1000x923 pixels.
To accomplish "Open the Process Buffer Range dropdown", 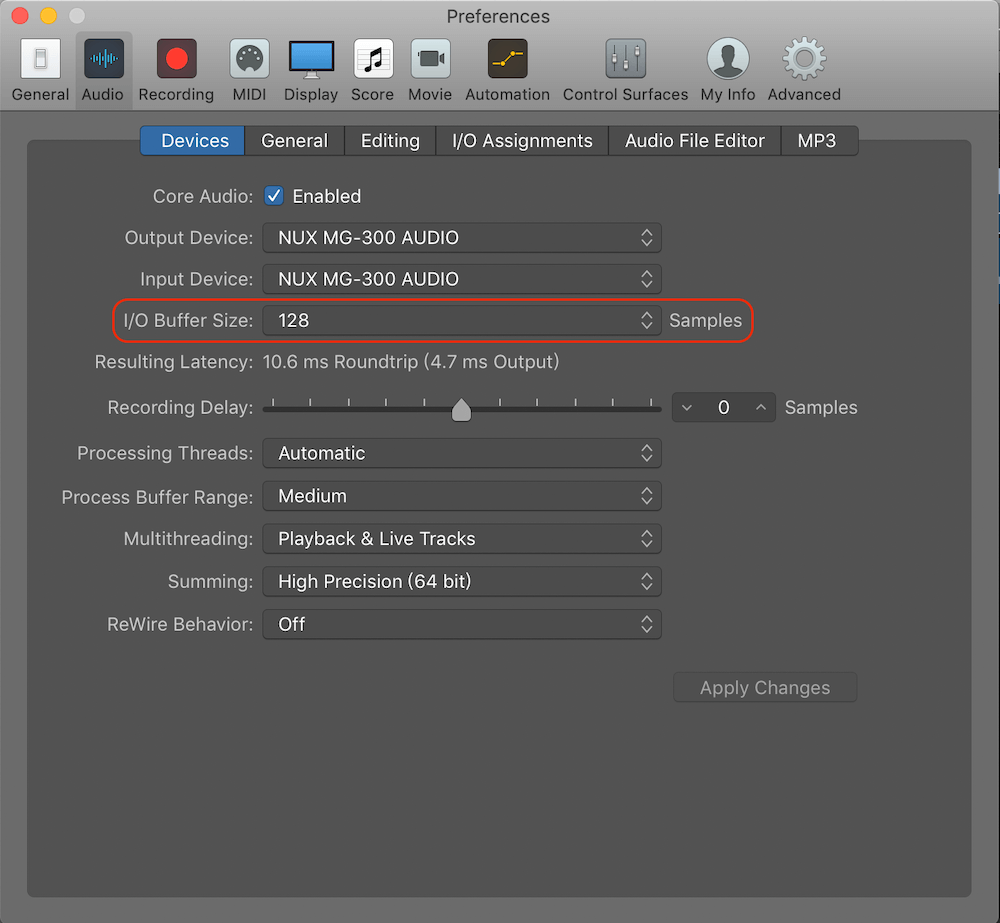I will 461,496.
